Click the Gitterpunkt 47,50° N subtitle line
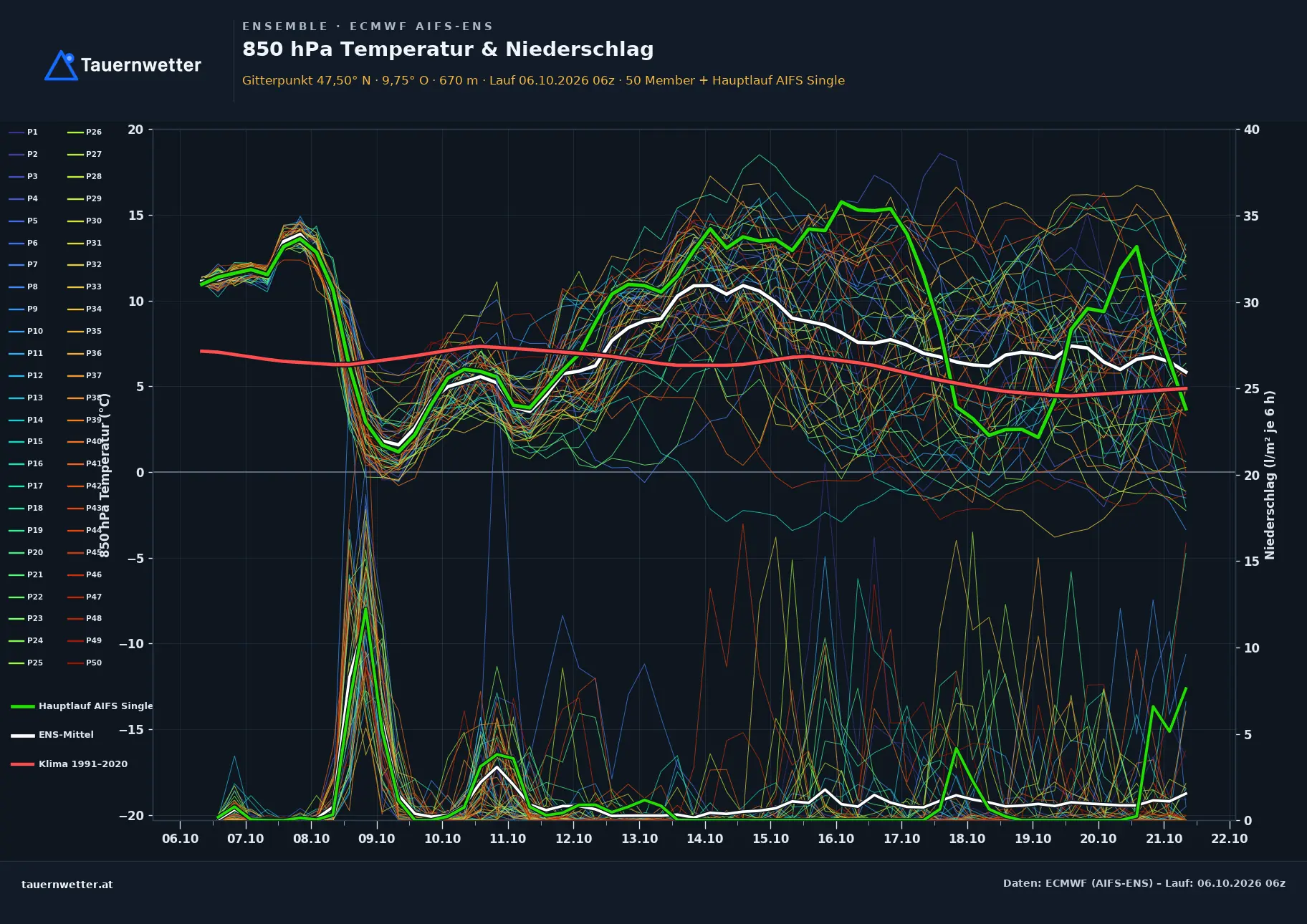Viewport: 1307px width, 924px height. click(543, 80)
